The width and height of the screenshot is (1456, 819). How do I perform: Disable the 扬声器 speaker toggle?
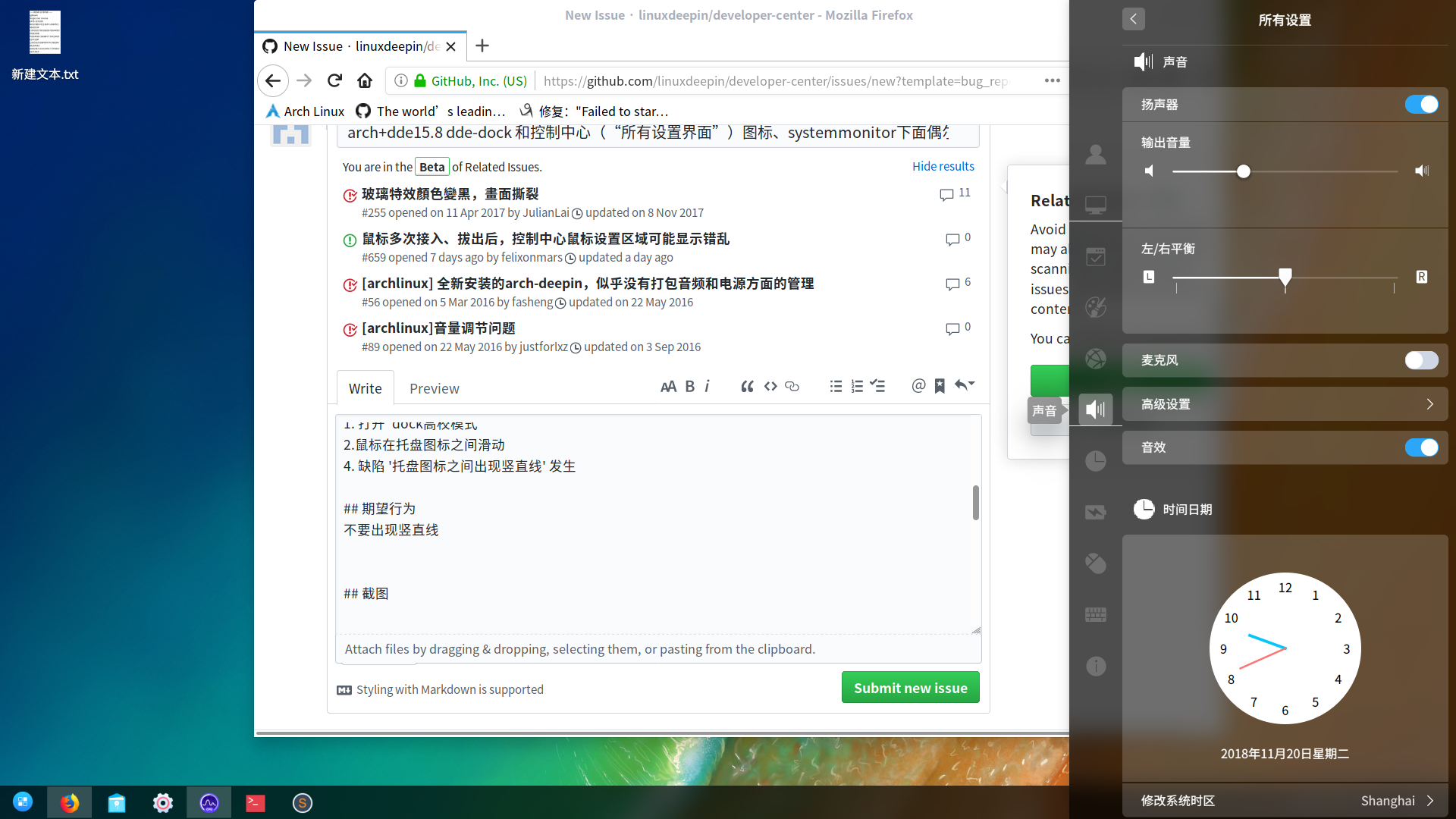(x=1422, y=105)
